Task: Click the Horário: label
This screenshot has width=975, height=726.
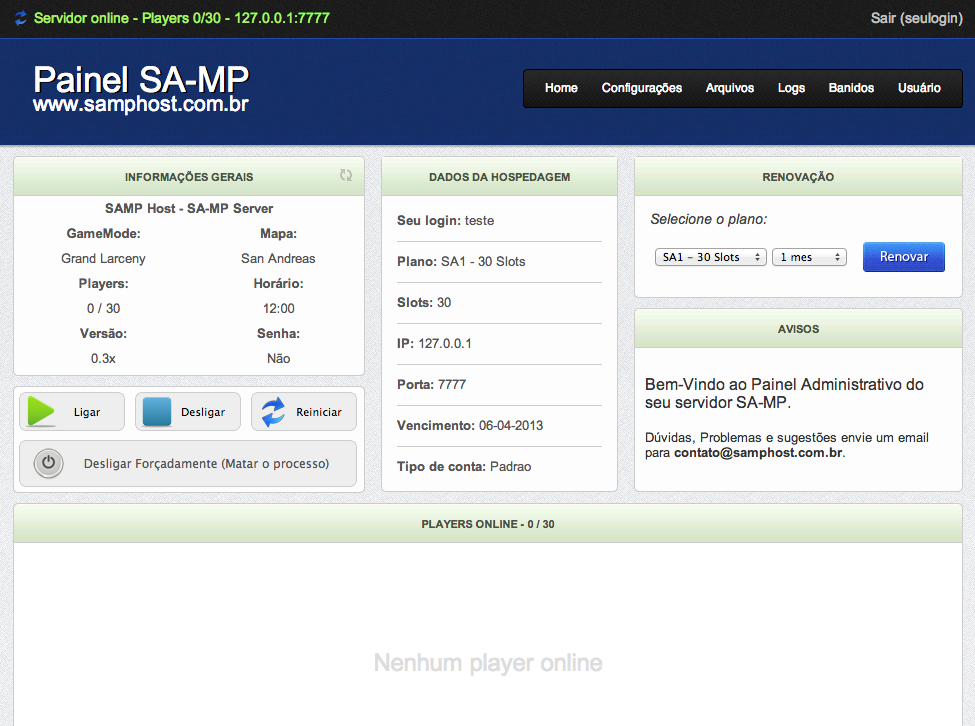Action: pyautogui.click(x=279, y=283)
